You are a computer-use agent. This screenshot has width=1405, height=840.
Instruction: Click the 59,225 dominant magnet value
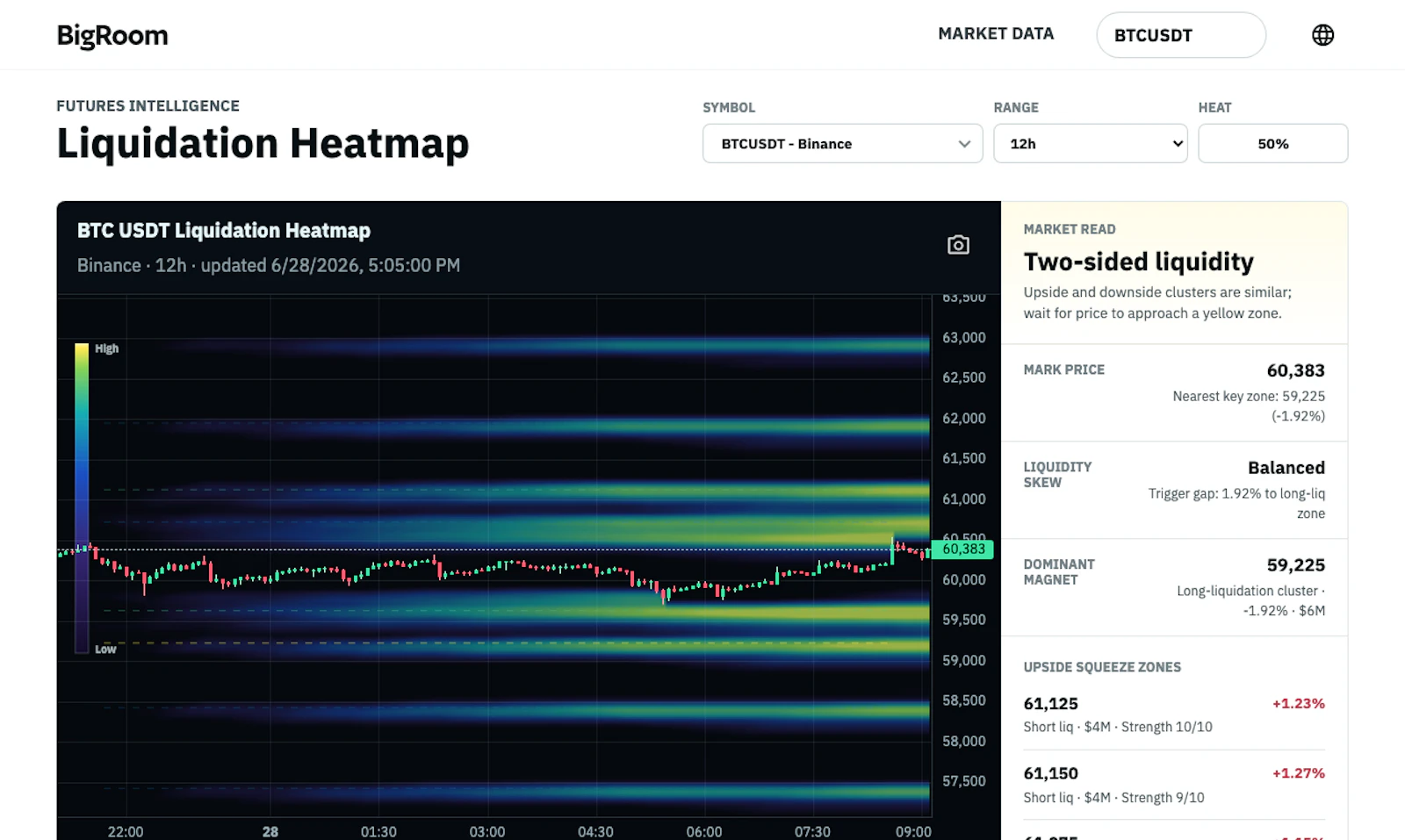click(x=1295, y=565)
